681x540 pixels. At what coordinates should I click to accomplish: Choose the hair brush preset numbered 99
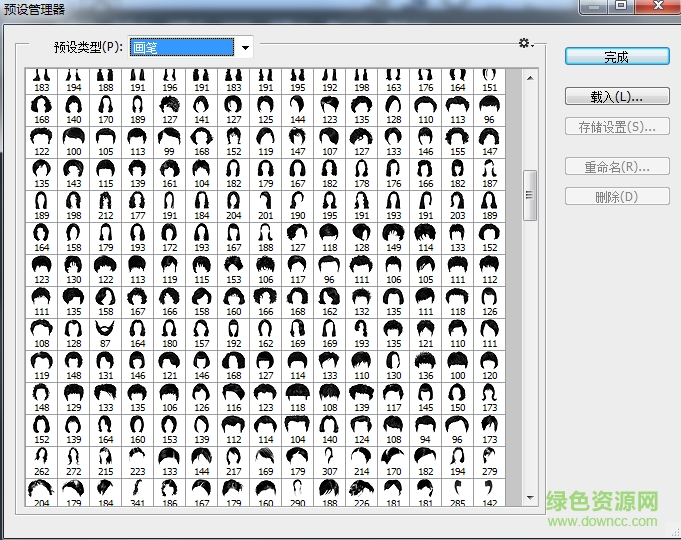[x=169, y=138]
